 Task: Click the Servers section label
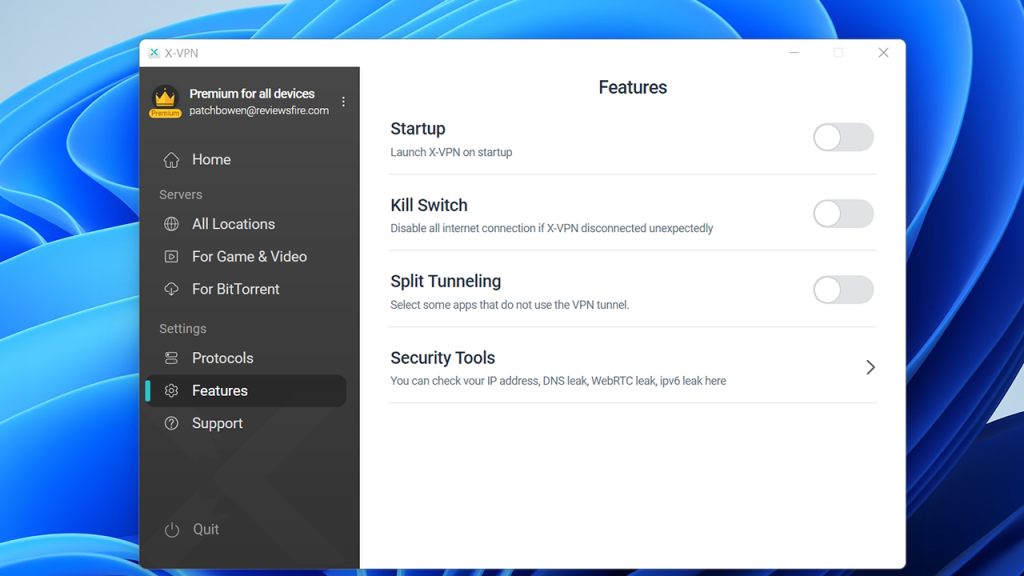click(x=181, y=195)
